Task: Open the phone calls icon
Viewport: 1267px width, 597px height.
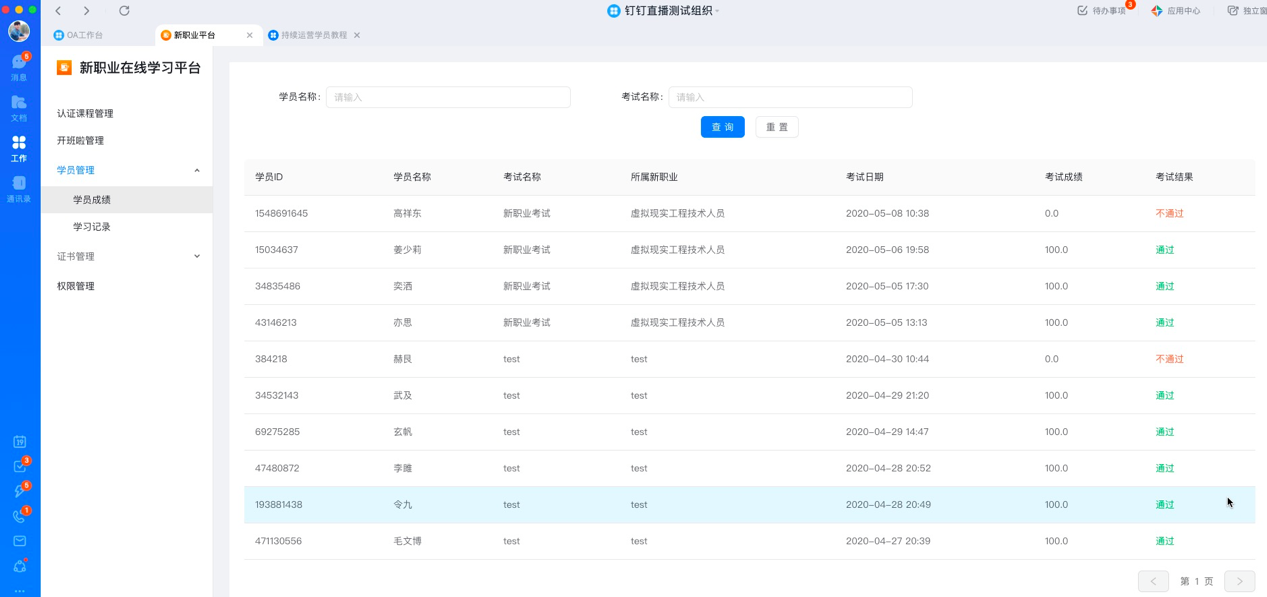Action: 19,516
